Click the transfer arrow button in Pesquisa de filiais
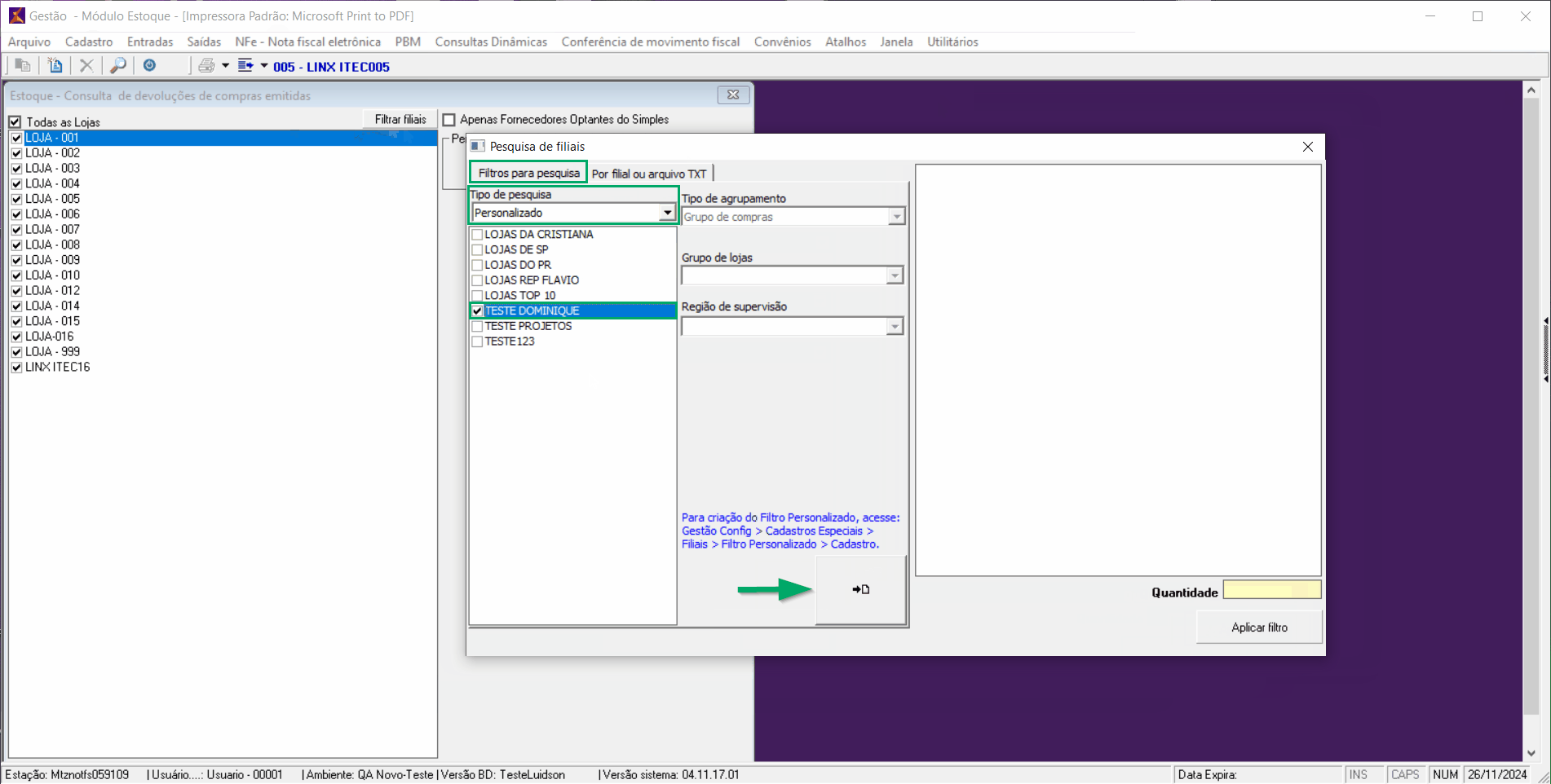The width and height of the screenshot is (1551, 784). pos(861,590)
